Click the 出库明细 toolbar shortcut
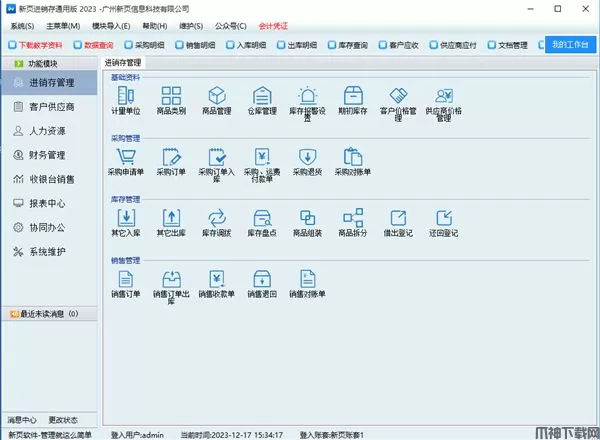The height and width of the screenshot is (440, 600). pos(297,45)
